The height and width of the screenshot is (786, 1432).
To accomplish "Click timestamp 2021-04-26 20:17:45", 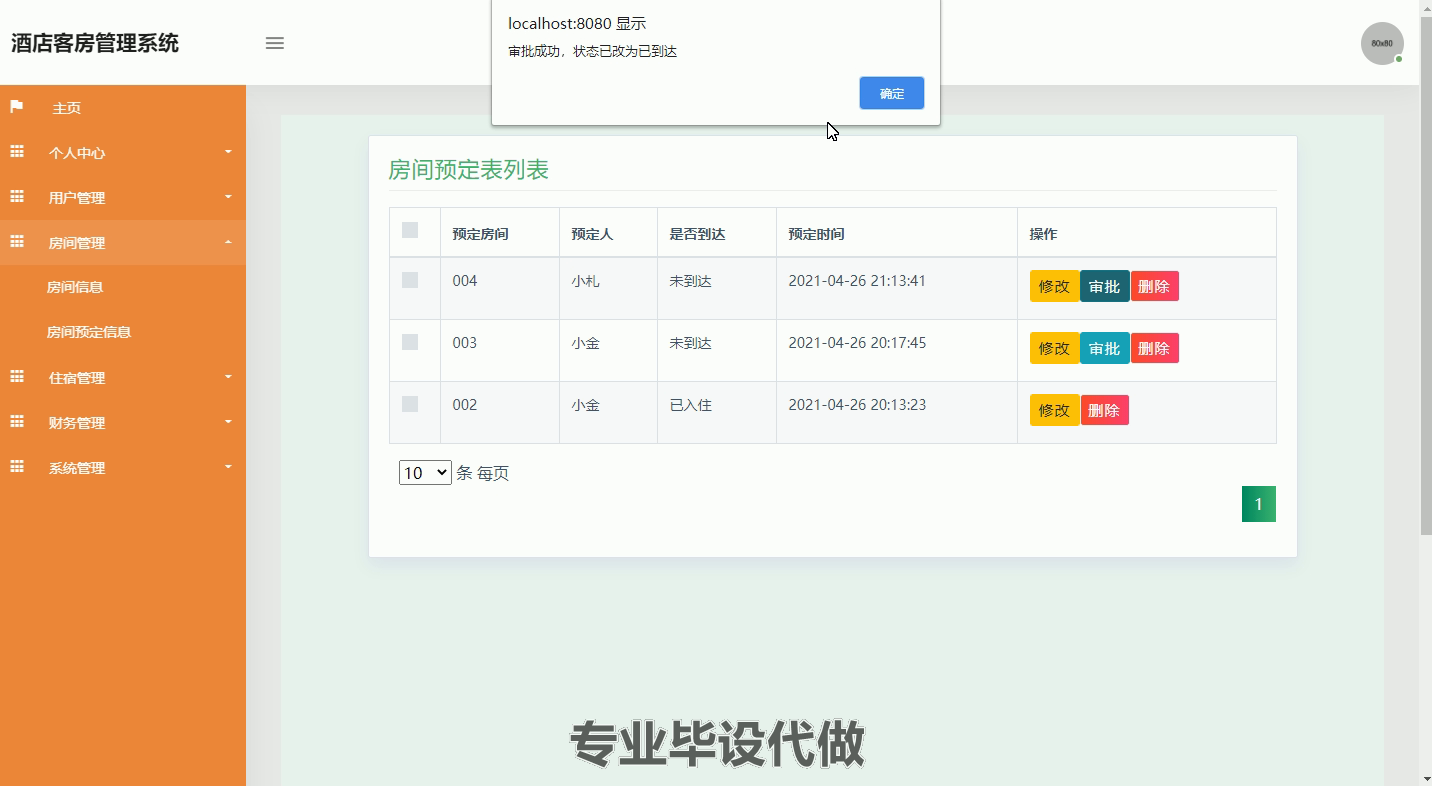I will [857, 343].
